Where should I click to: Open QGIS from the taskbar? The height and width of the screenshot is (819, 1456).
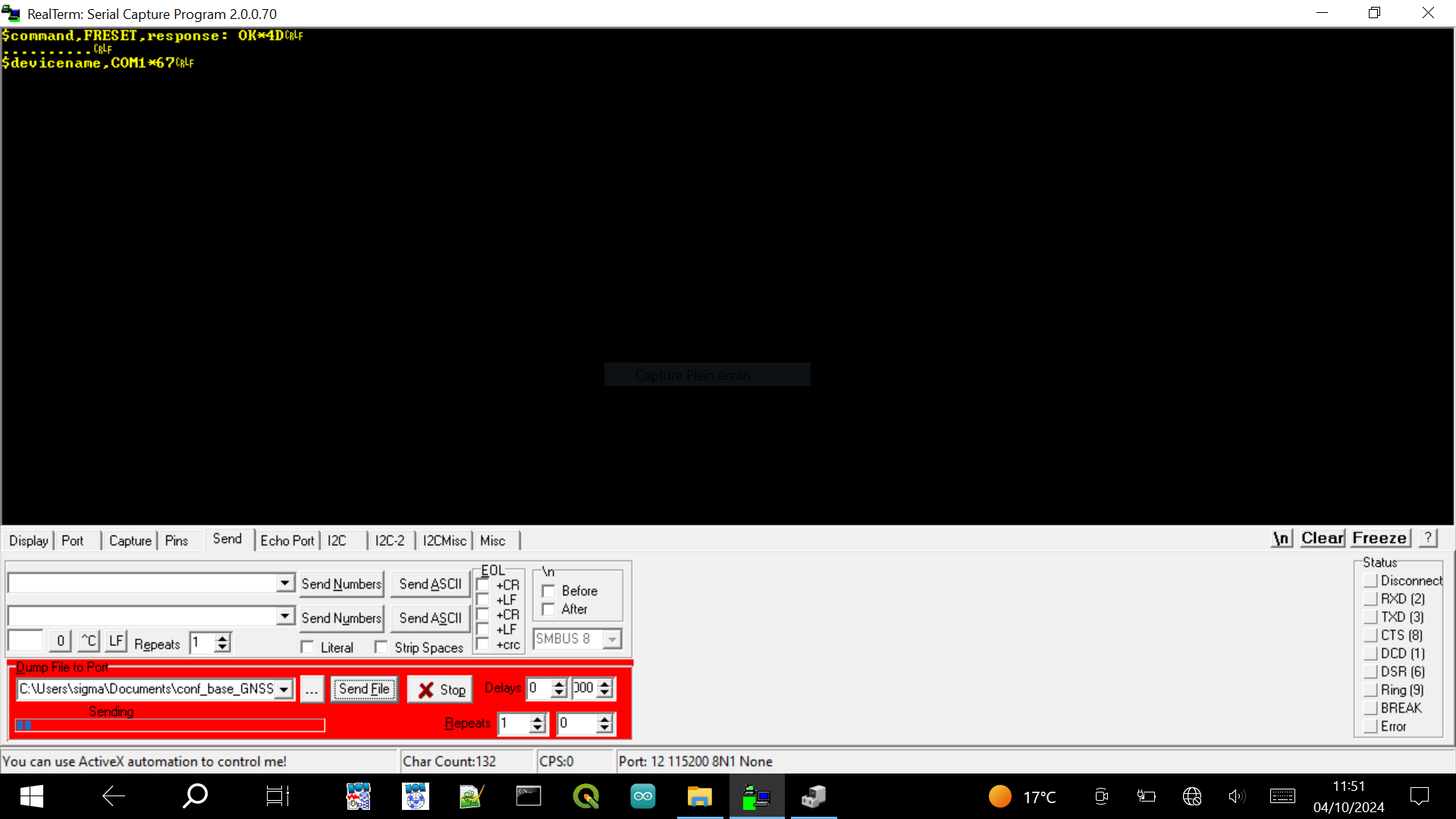[x=585, y=796]
